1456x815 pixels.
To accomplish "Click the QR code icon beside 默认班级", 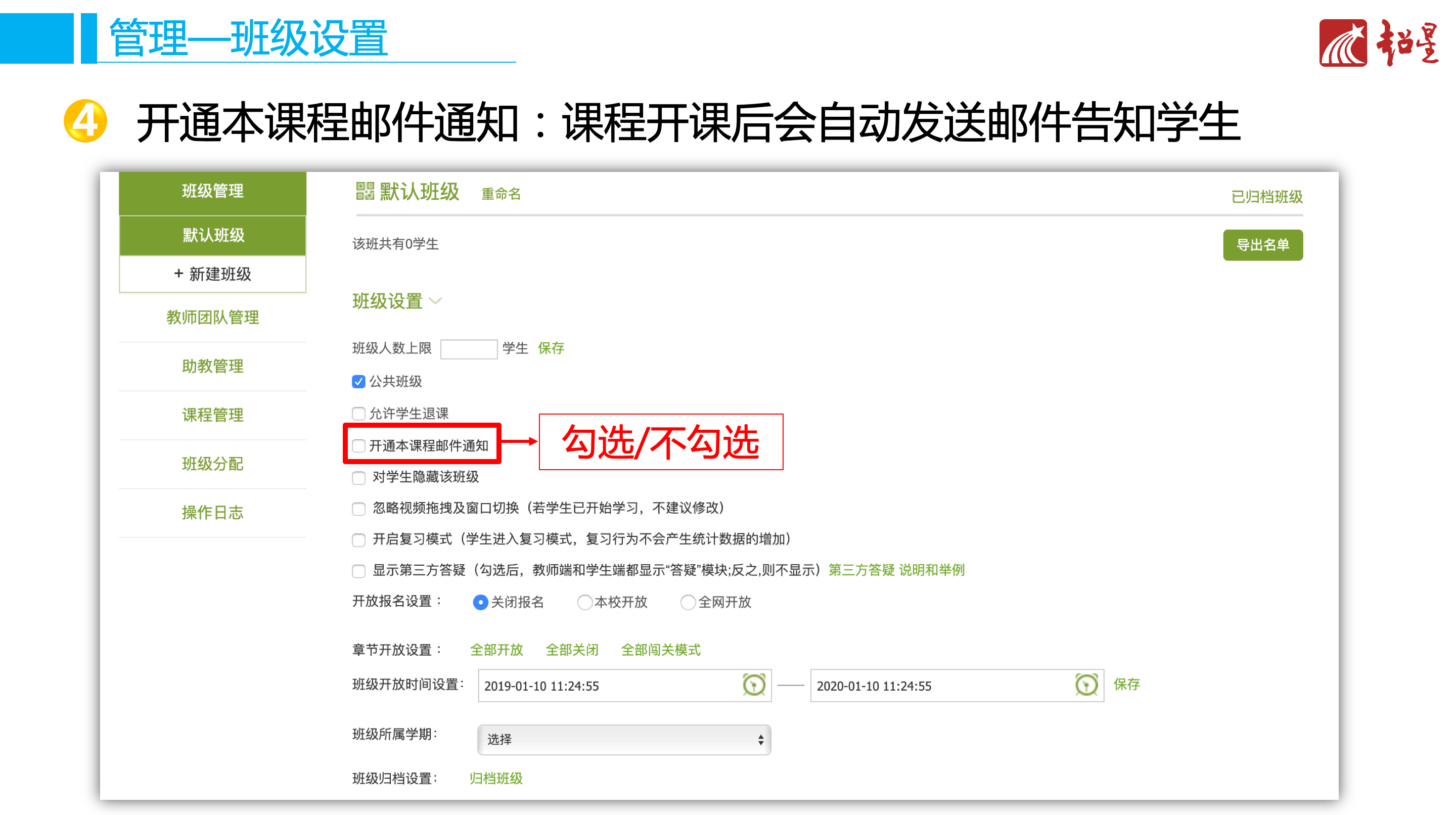I will click(x=365, y=191).
